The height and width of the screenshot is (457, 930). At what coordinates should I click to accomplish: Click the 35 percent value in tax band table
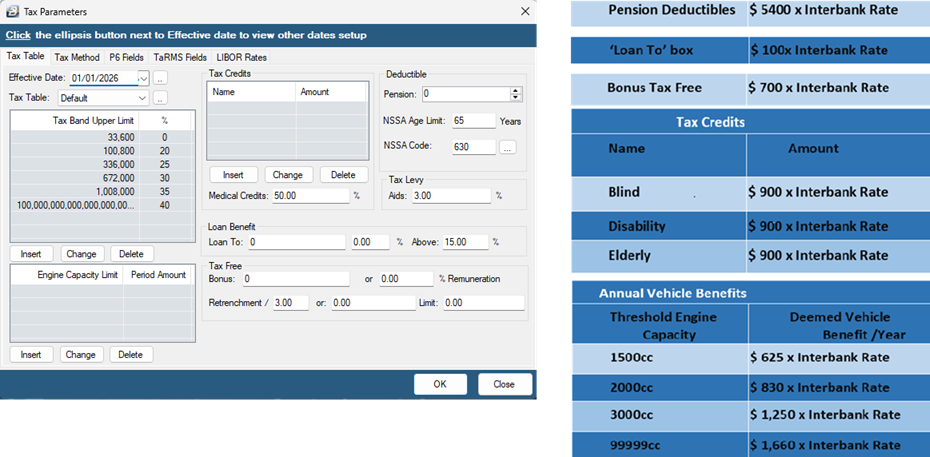[x=164, y=191]
